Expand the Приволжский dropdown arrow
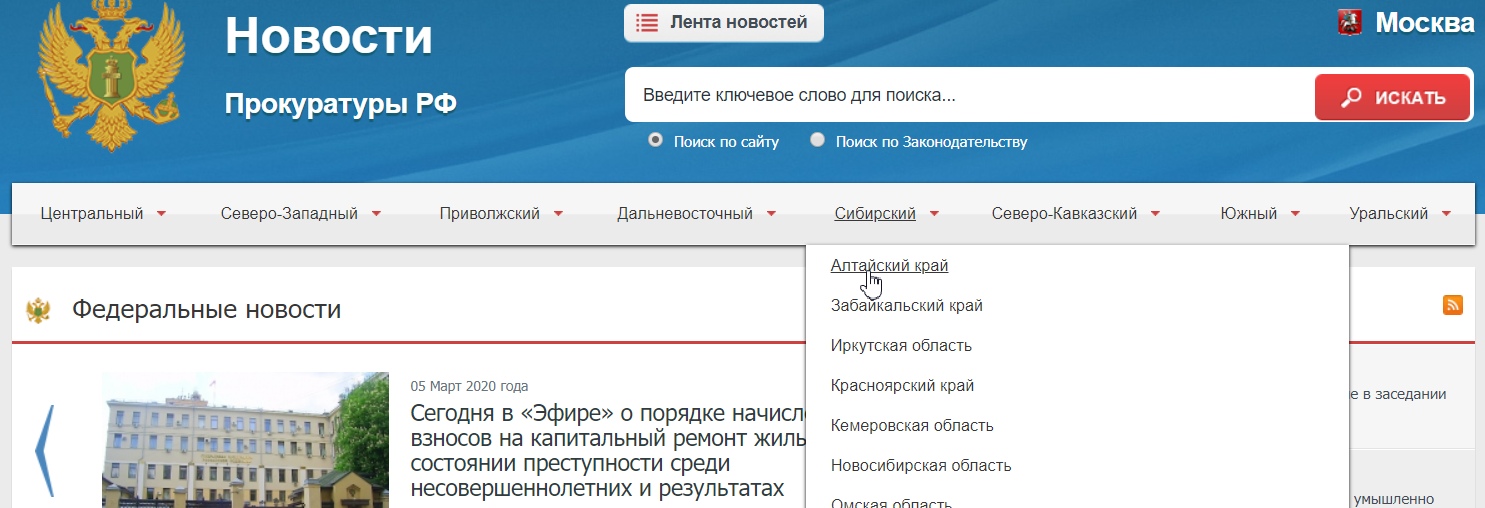This screenshot has width=1485, height=508. click(x=558, y=213)
